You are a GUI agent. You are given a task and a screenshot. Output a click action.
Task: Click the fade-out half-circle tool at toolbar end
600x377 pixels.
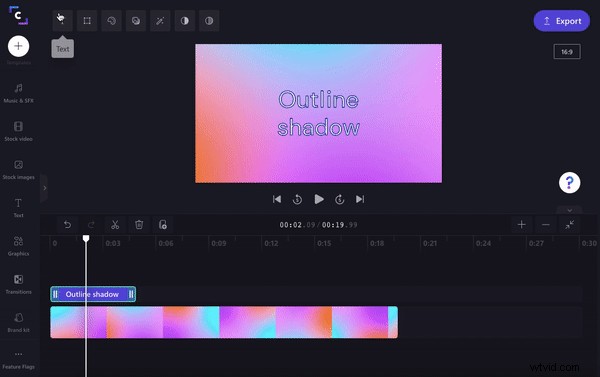(209, 21)
